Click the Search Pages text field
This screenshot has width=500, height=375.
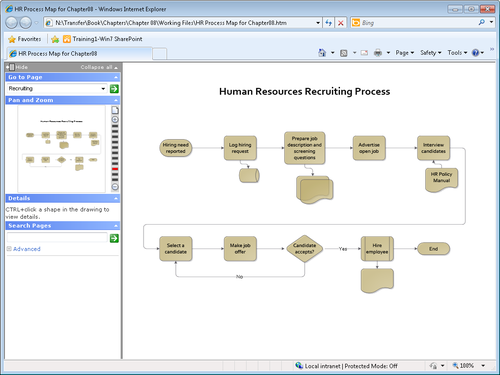pyautogui.click(x=57, y=238)
